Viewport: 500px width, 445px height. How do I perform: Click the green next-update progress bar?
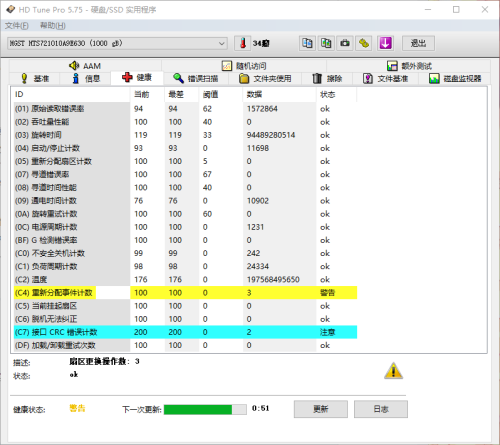tap(205, 409)
